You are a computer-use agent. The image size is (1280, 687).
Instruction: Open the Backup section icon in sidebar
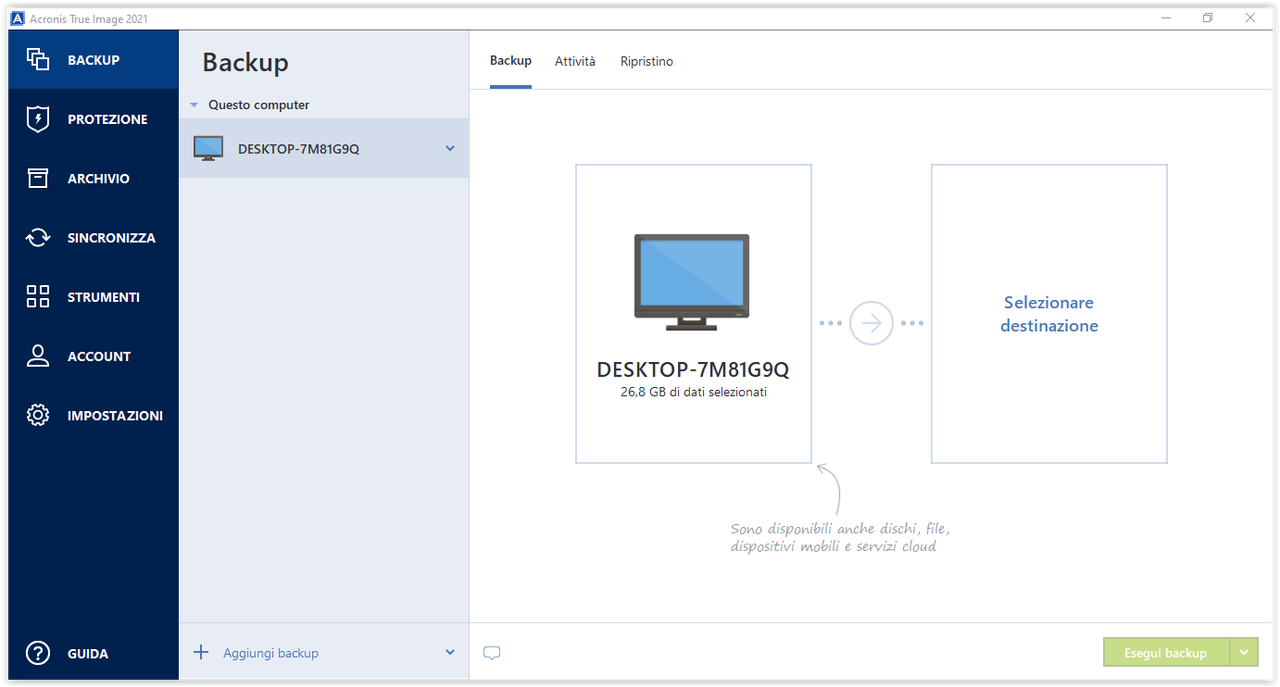click(x=38, y=60)
